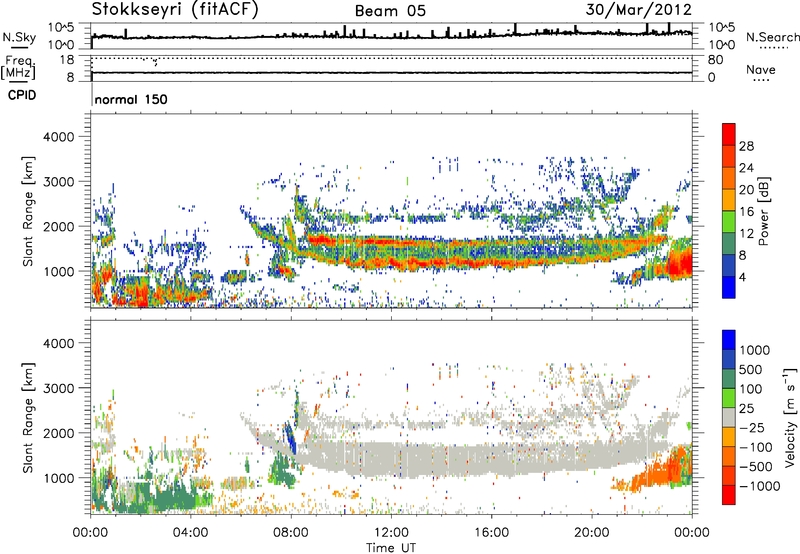Click the 18 MHz frequency tick label
This screenshot has height=554, width=800.
tap(66, 60)
